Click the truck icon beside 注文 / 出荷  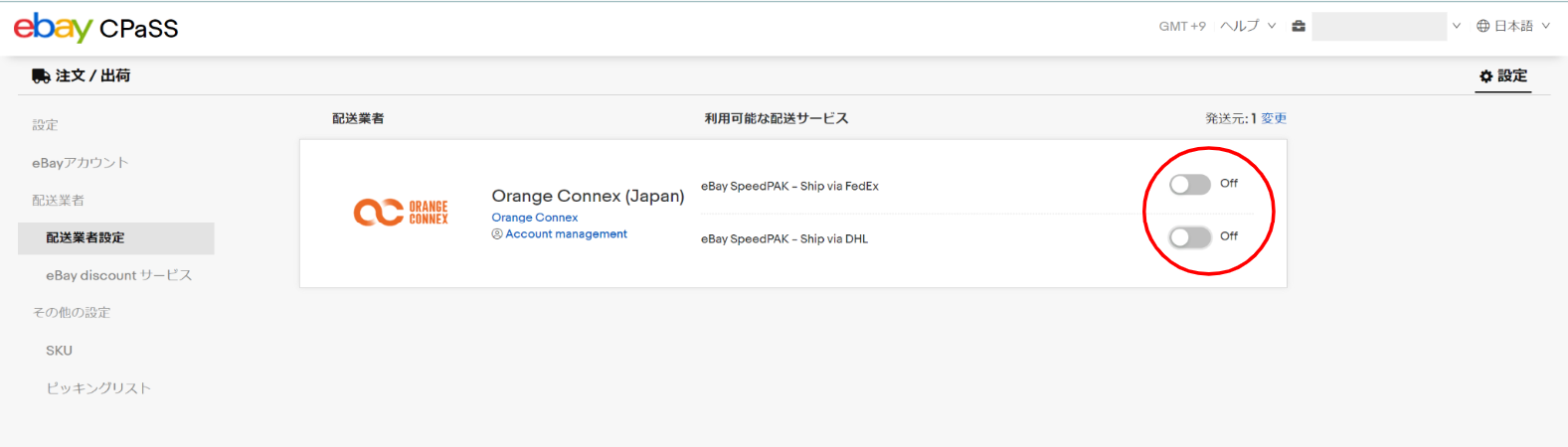[41, 76]
